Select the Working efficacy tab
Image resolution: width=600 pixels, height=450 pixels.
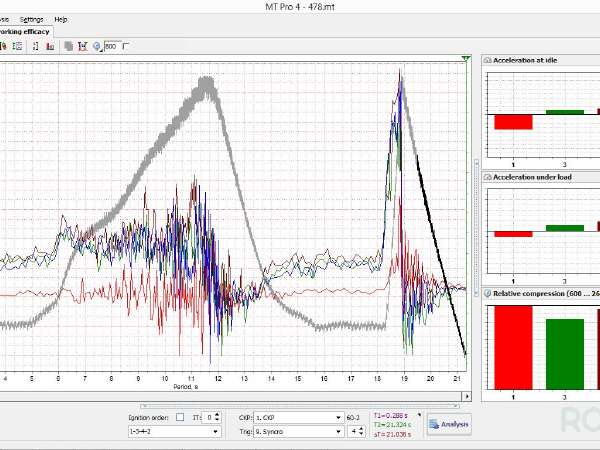[25, 32]
